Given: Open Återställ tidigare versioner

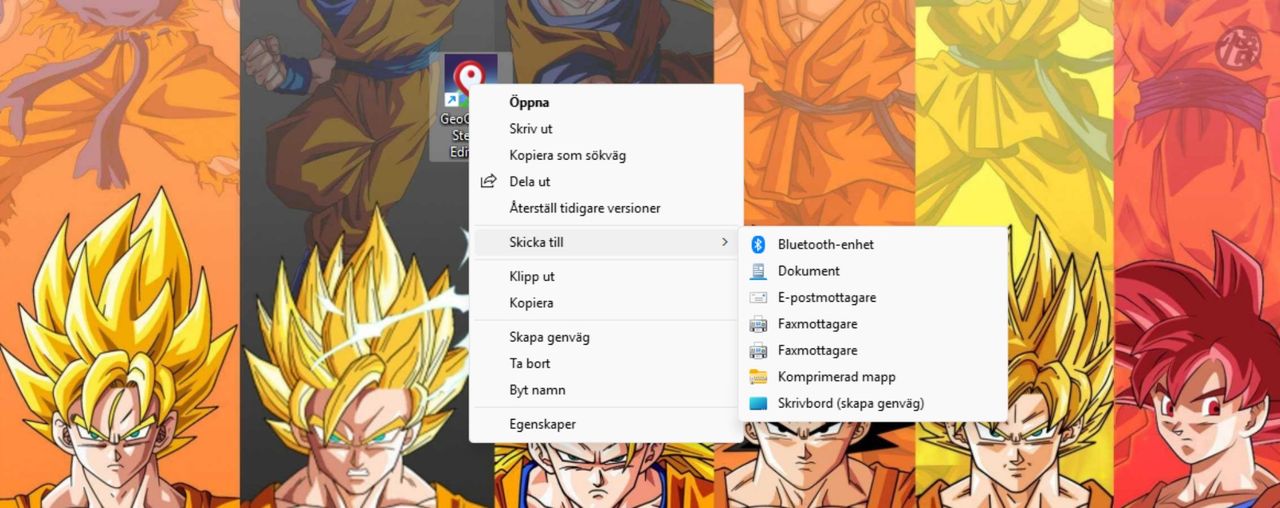Looking at the screenshot, I should coord(606,209).
